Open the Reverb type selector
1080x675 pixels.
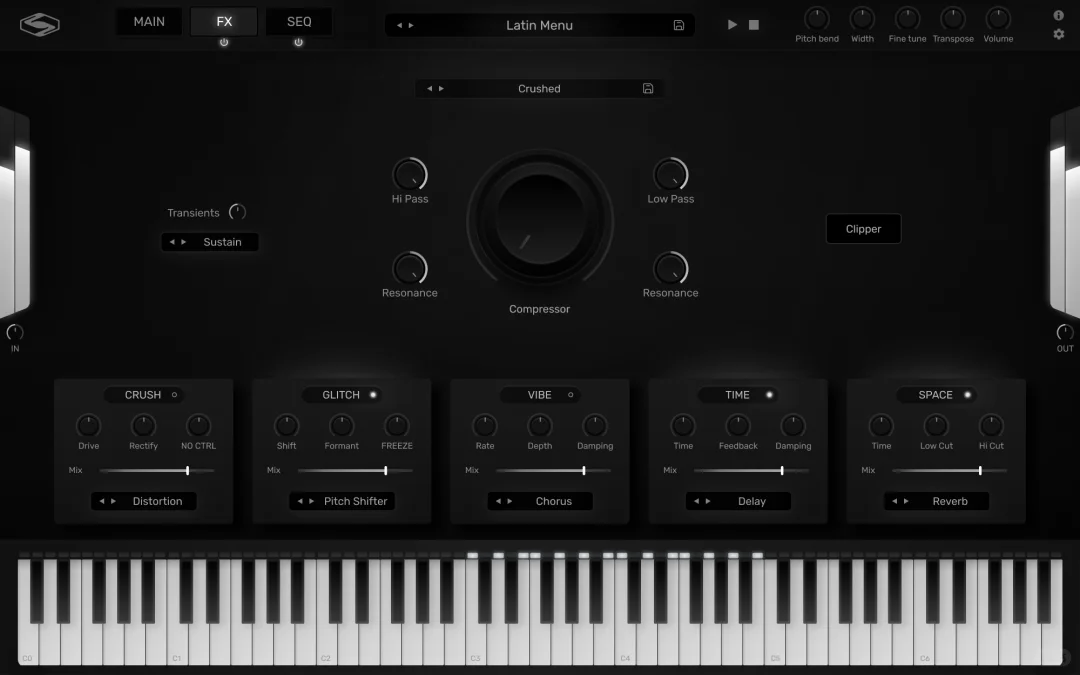937,501
